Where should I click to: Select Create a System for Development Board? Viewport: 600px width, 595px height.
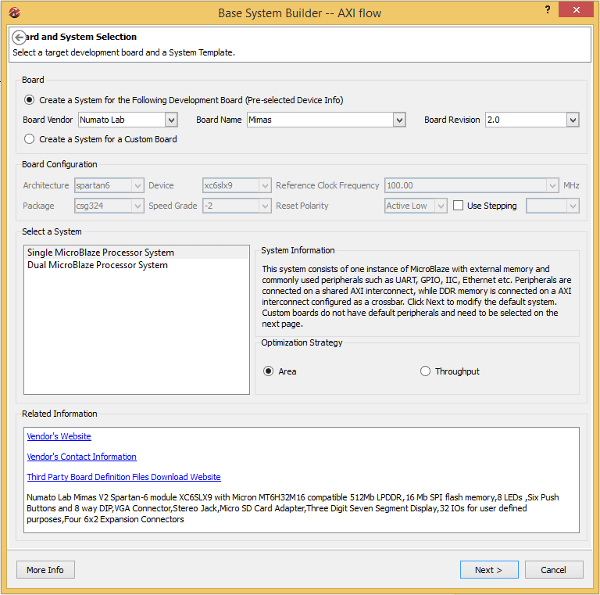(x=30, y=100)
